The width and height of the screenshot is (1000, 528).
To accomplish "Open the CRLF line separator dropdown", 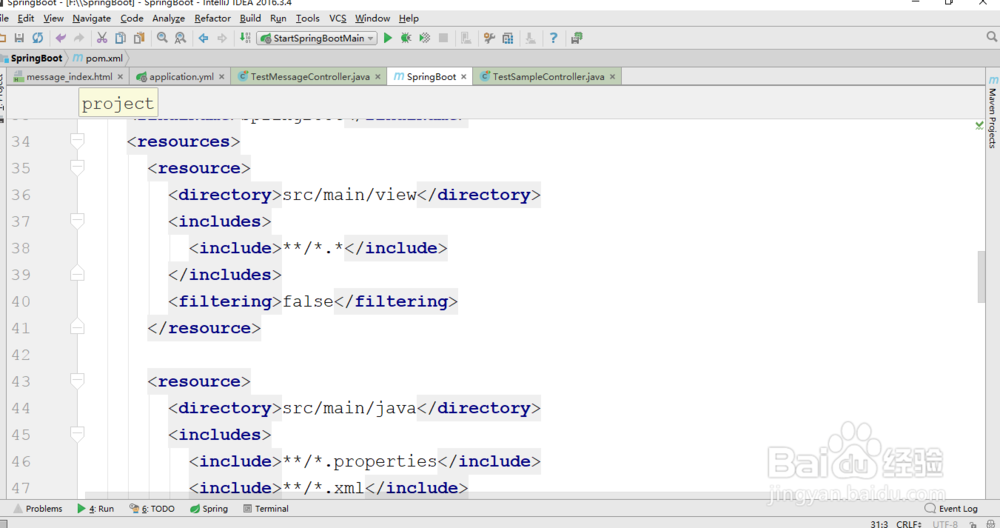I will tap(909, 524).
